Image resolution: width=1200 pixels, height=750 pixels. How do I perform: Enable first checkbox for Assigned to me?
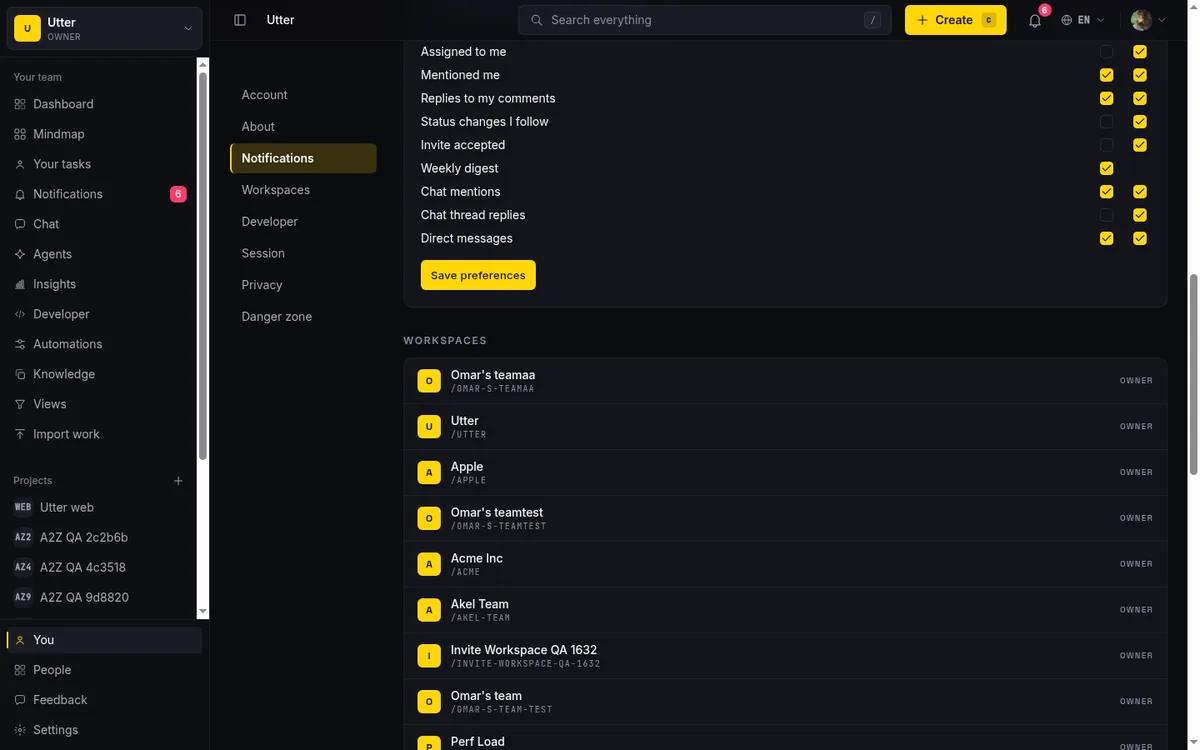pyautogui.click(x=1106, y=52)
